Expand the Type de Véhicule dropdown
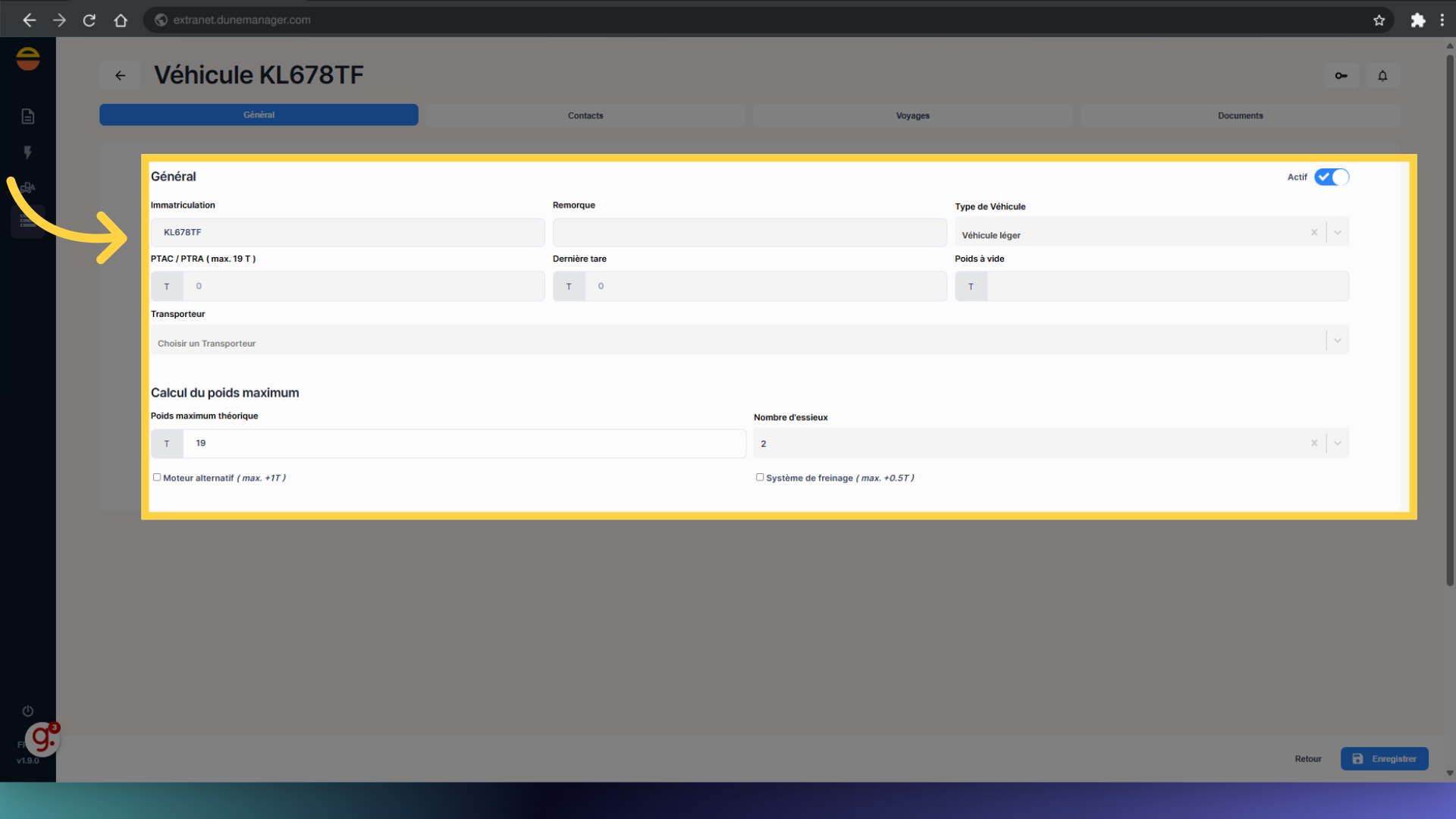This screenshot has height=819, width=1456. (x=1338, y=233)
